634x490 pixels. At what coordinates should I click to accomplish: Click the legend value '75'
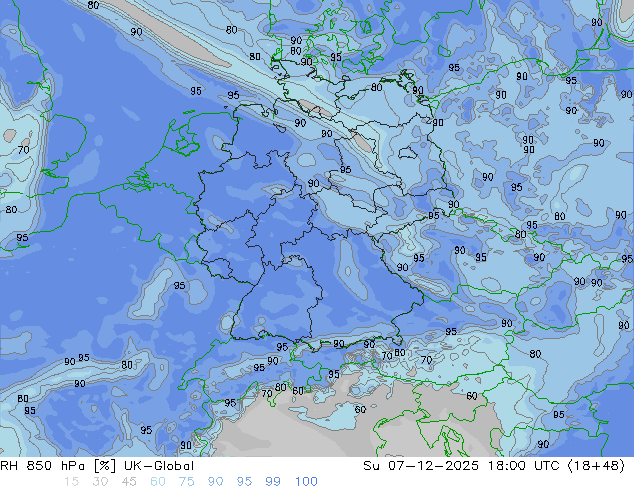186,482
